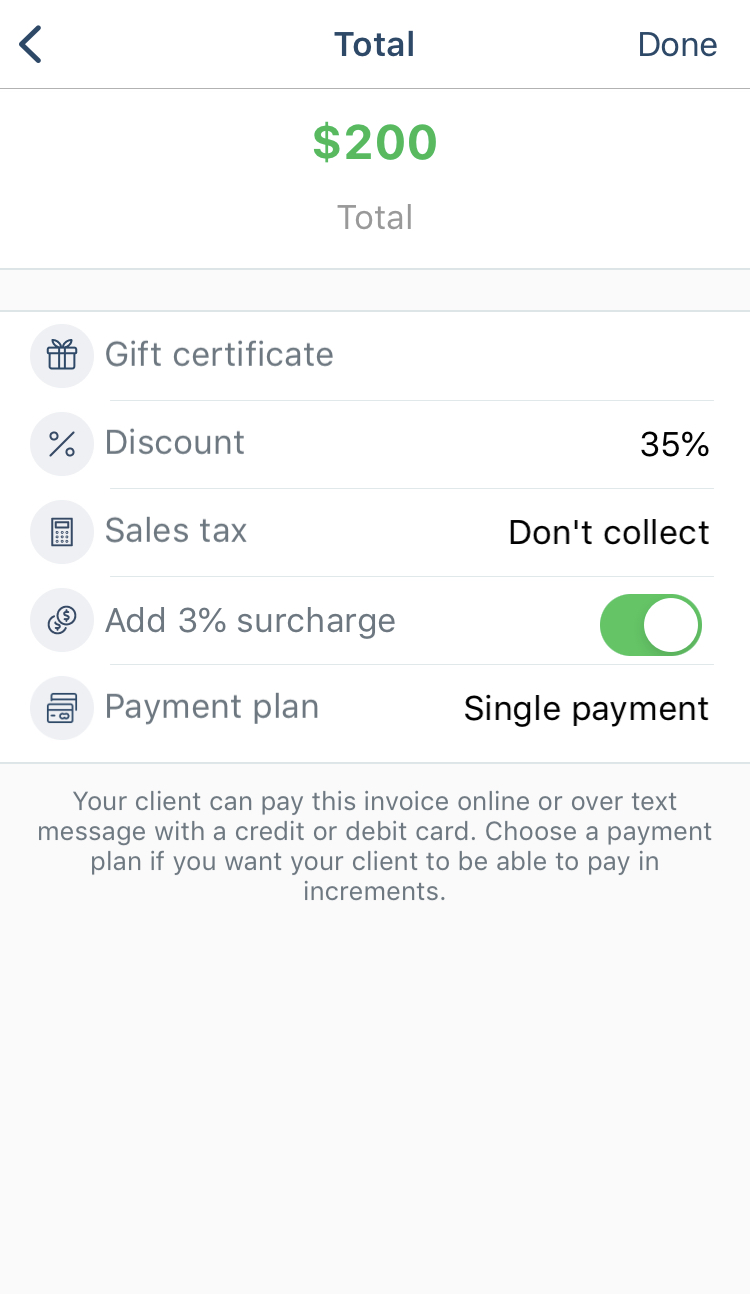750x1294 pixels.
Task: Select the Payment plan row label
Action: tap(212, 707)
